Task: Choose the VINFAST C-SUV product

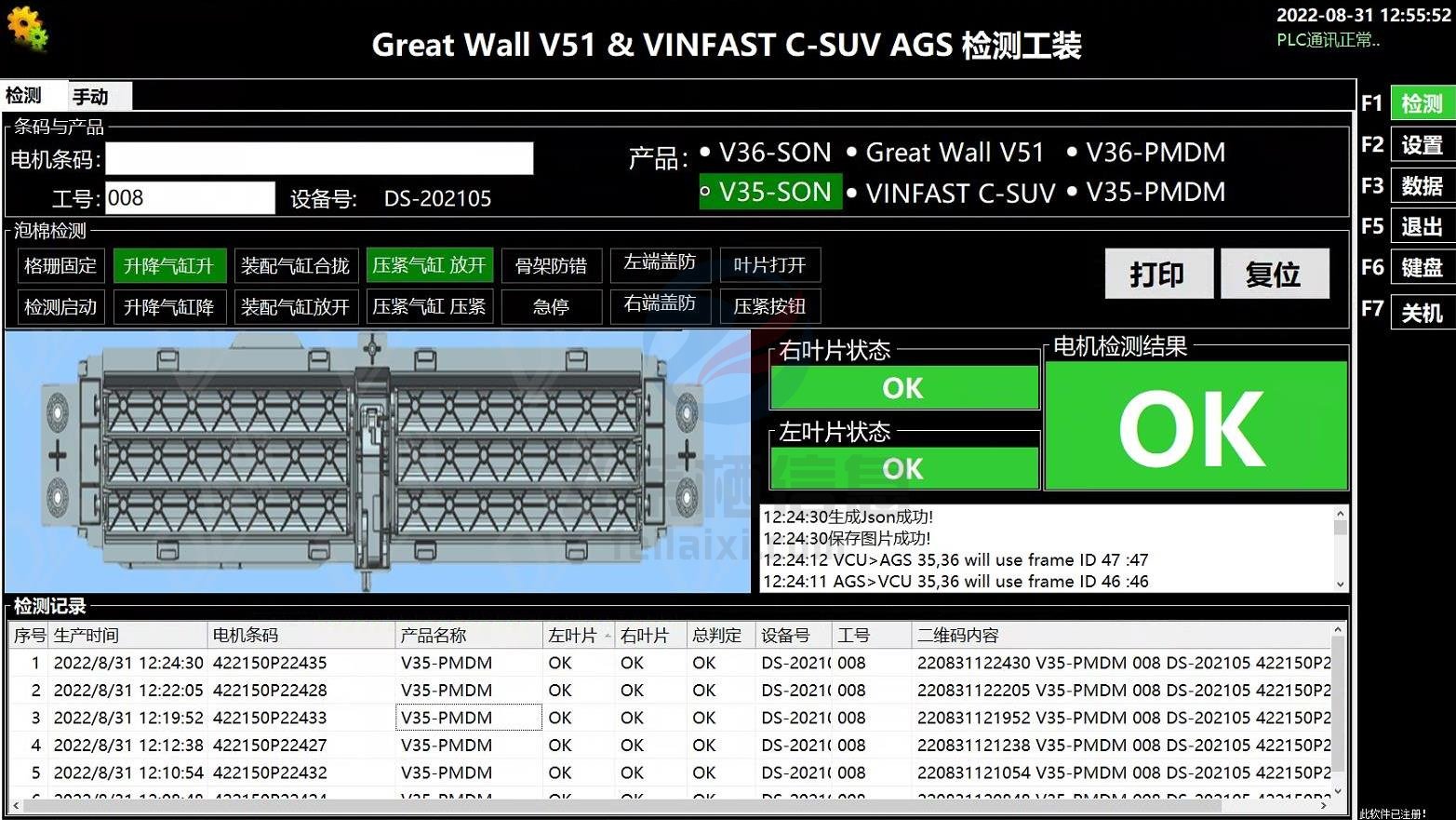Action: pos(951,193)
